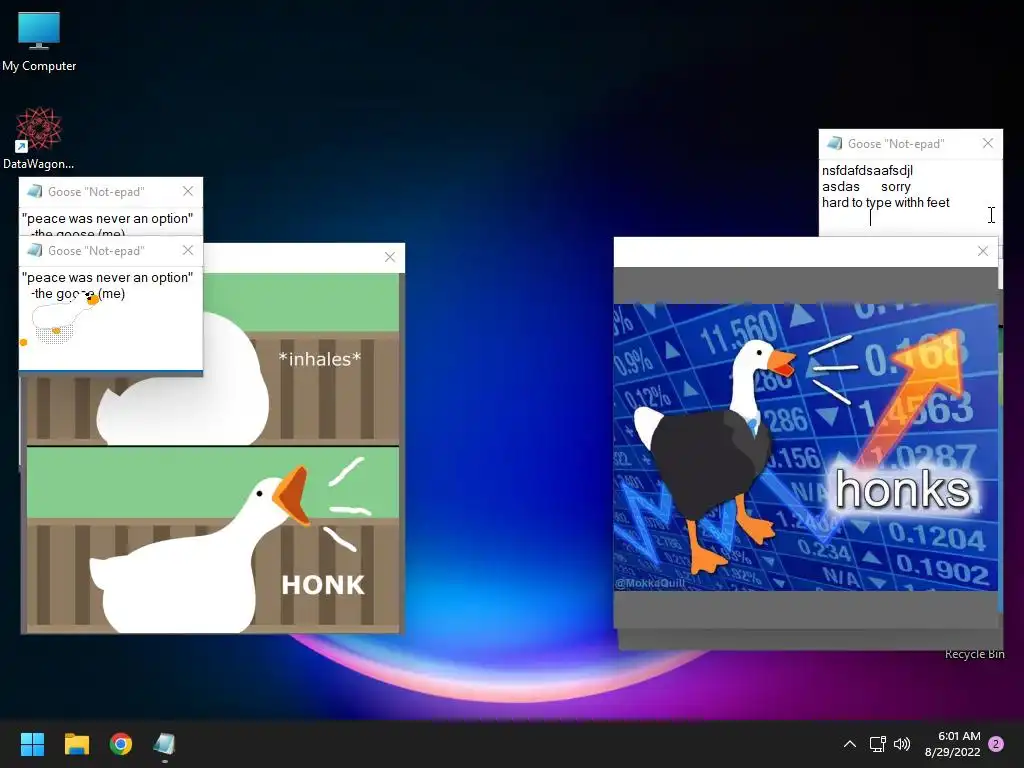Click the title bar of the 'hard to type' notepad
The width and height of the screenshot is (1024, 768).
911,143
